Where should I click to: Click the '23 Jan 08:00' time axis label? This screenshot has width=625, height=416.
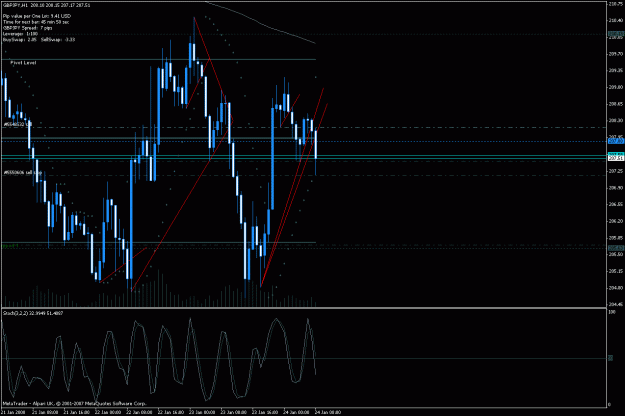234,412
